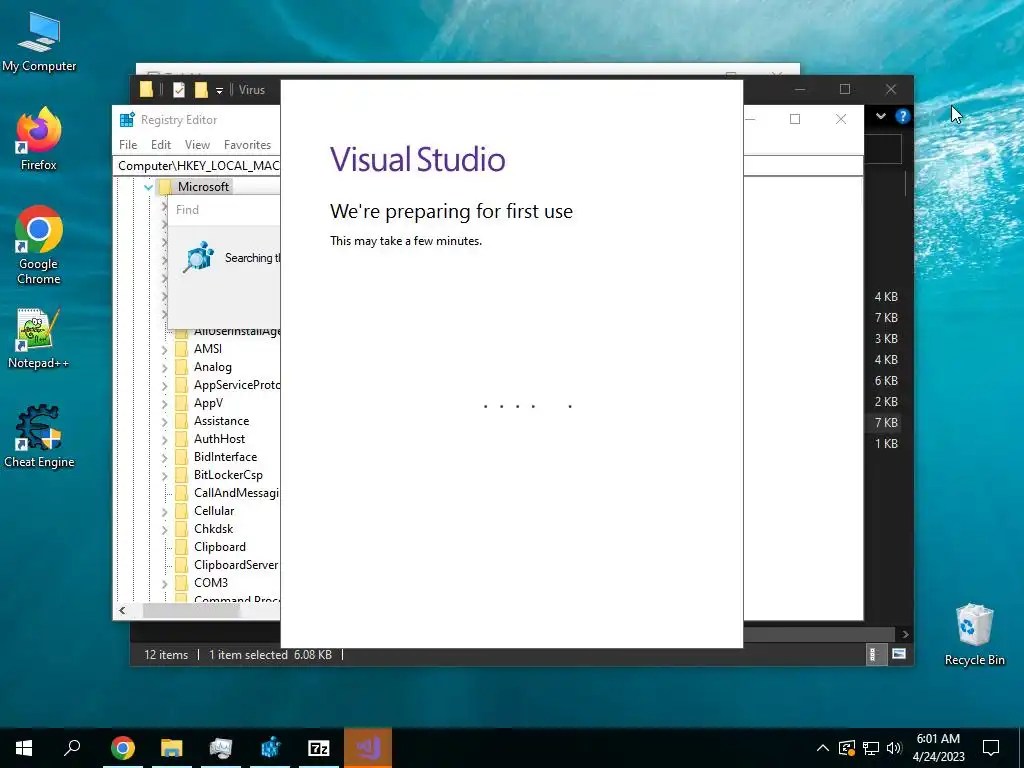
Task: Launch Cheat Engine from the desktop
Action: click(x=39, y=436)
